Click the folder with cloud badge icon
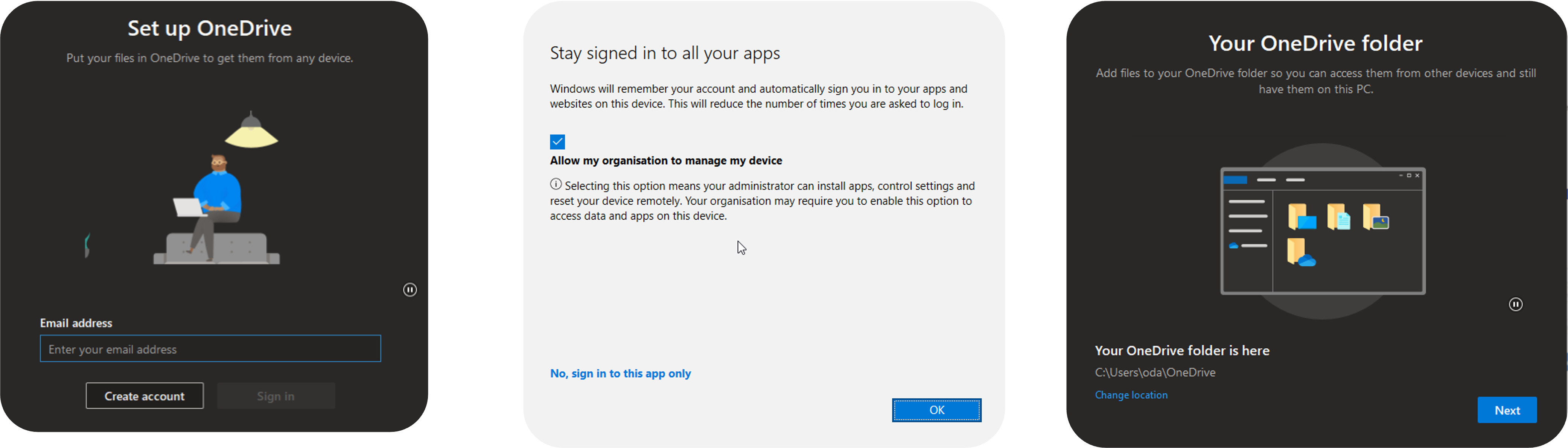The width and height of the screenshot is (1568, 448). tap(1301, 253)
